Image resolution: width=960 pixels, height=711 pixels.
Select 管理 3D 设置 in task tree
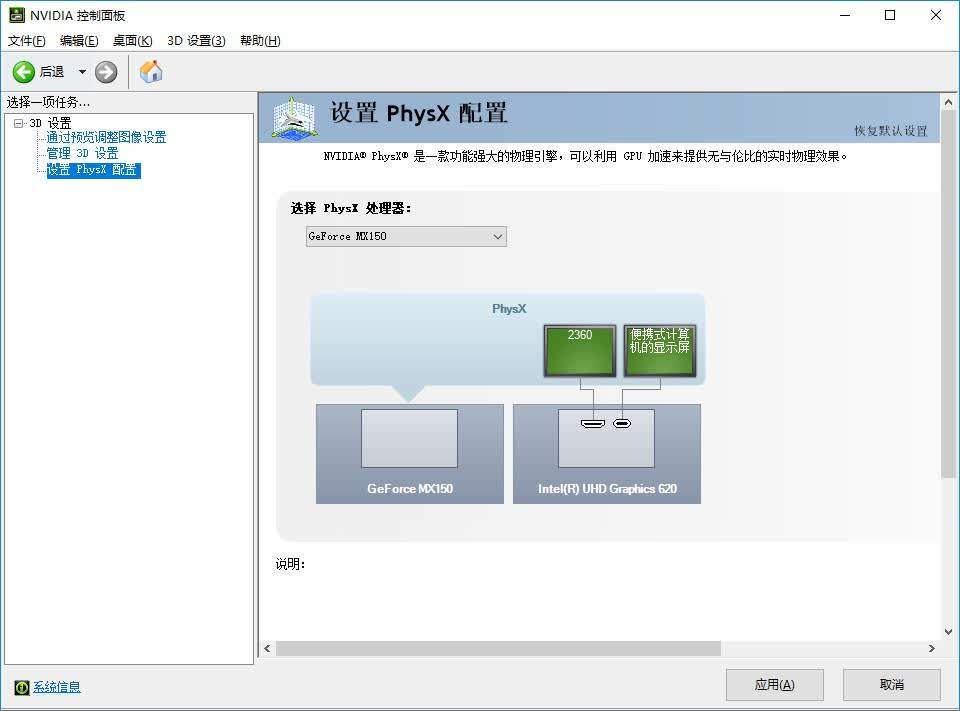[82, 153]
